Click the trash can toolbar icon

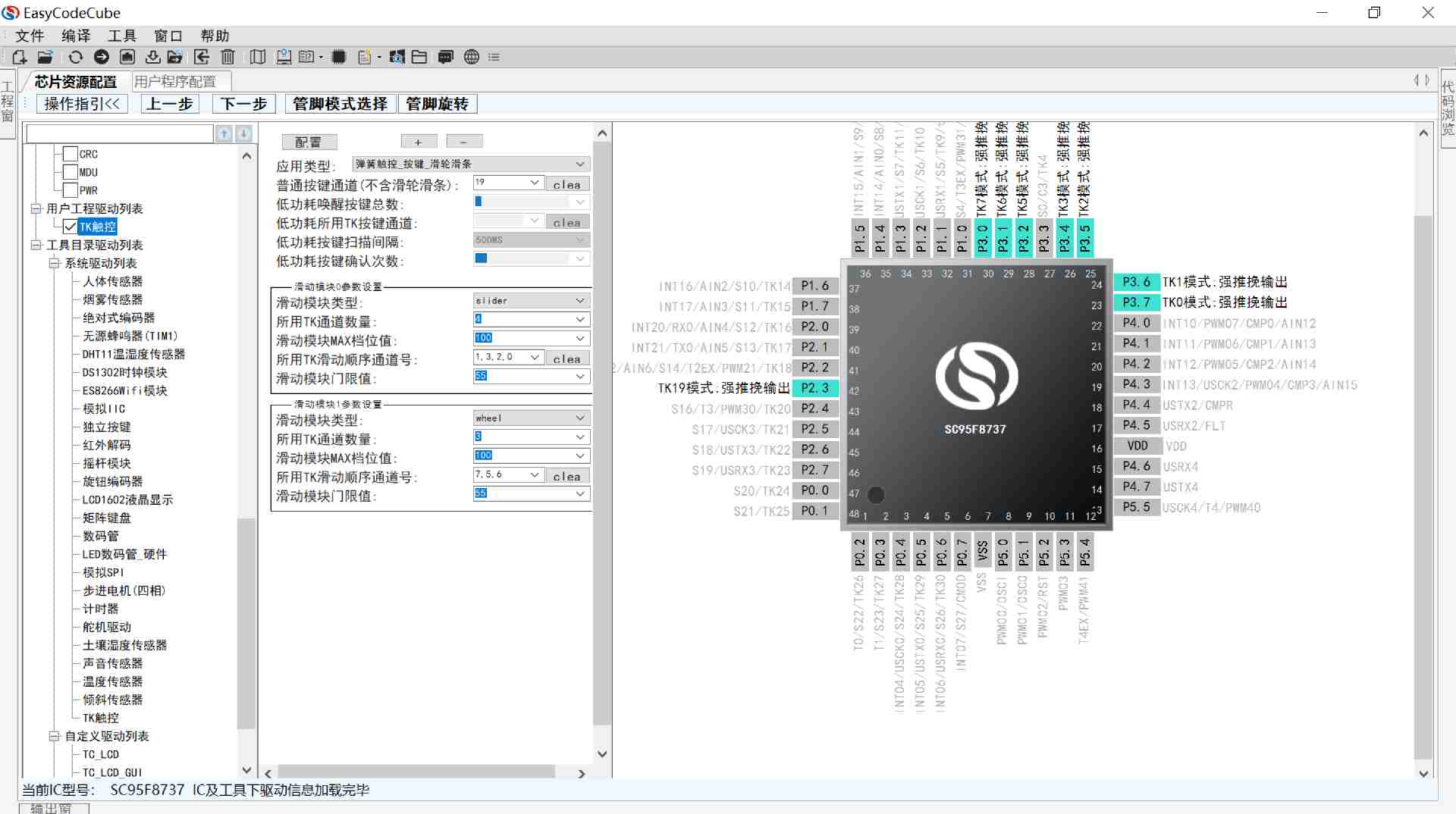[227, 57]
